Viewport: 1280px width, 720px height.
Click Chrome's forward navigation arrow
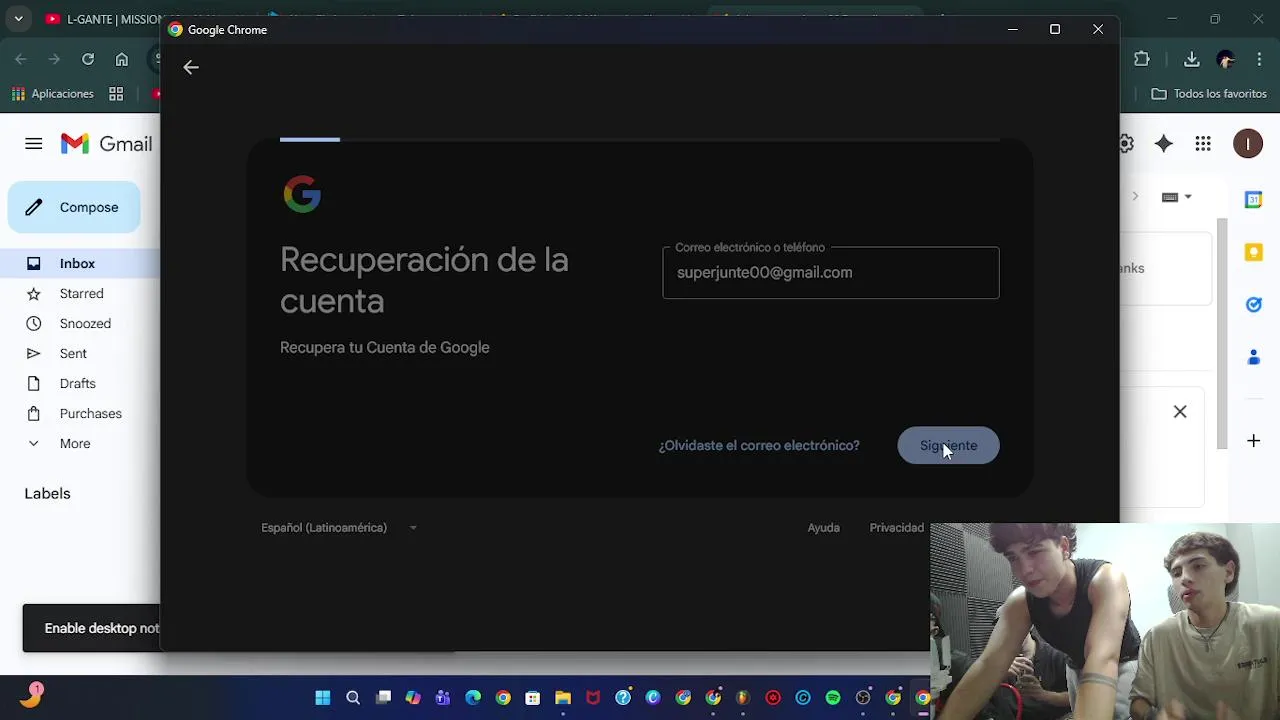[54, 59]
